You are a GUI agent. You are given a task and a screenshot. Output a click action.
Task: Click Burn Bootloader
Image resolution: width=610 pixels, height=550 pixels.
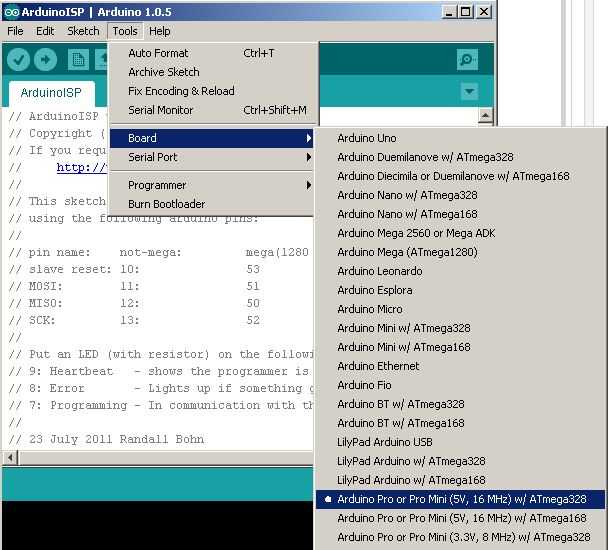[211, 205]
